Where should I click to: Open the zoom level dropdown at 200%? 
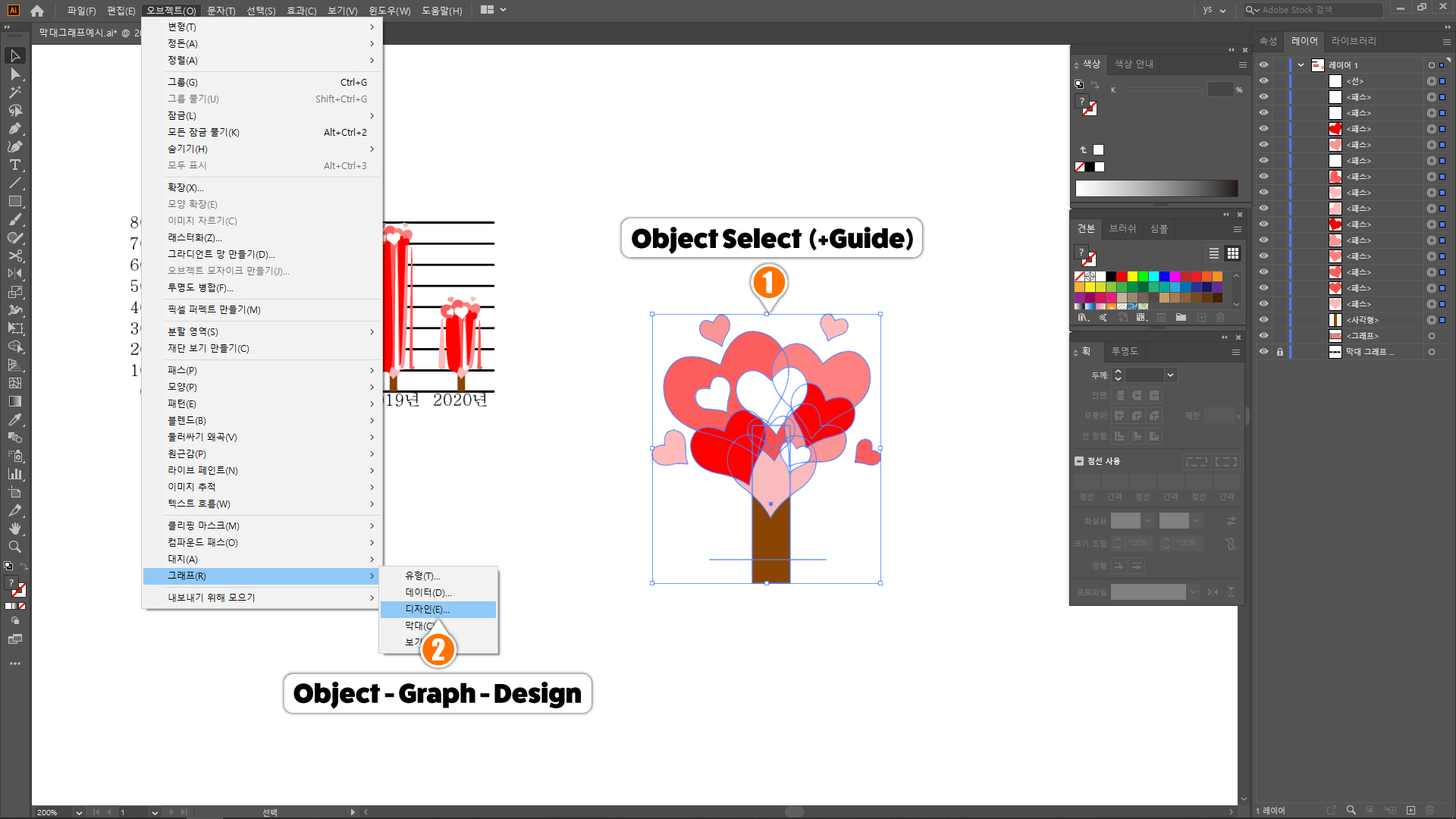point(78,812)
